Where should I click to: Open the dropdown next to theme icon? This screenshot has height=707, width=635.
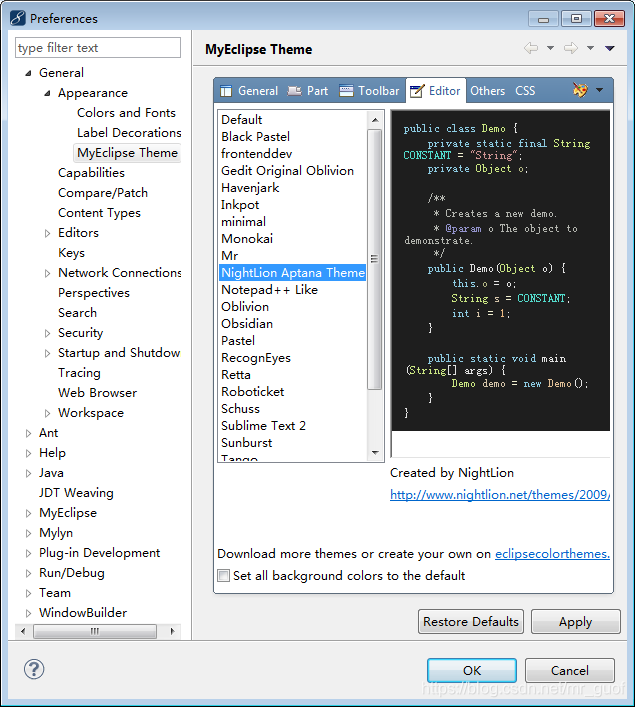[599, 90]
